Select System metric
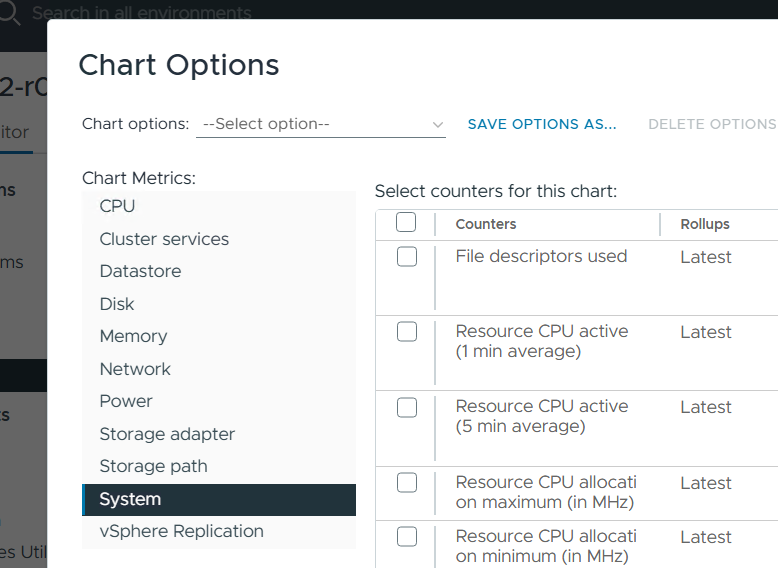The height and width of the screenshot is (568, 778). point(219,500)
